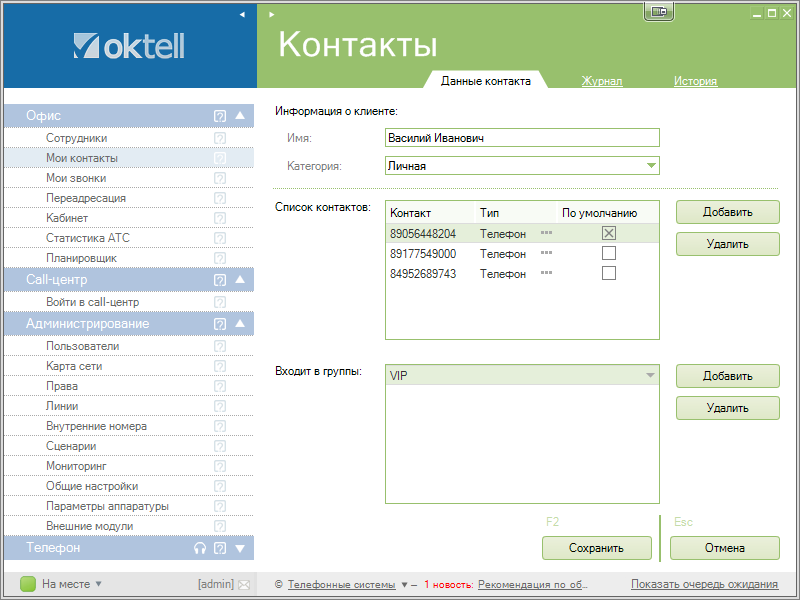Screen dimensions: 803x602
Task: Click the green status indicator На месте
Action: coord(28,584)
